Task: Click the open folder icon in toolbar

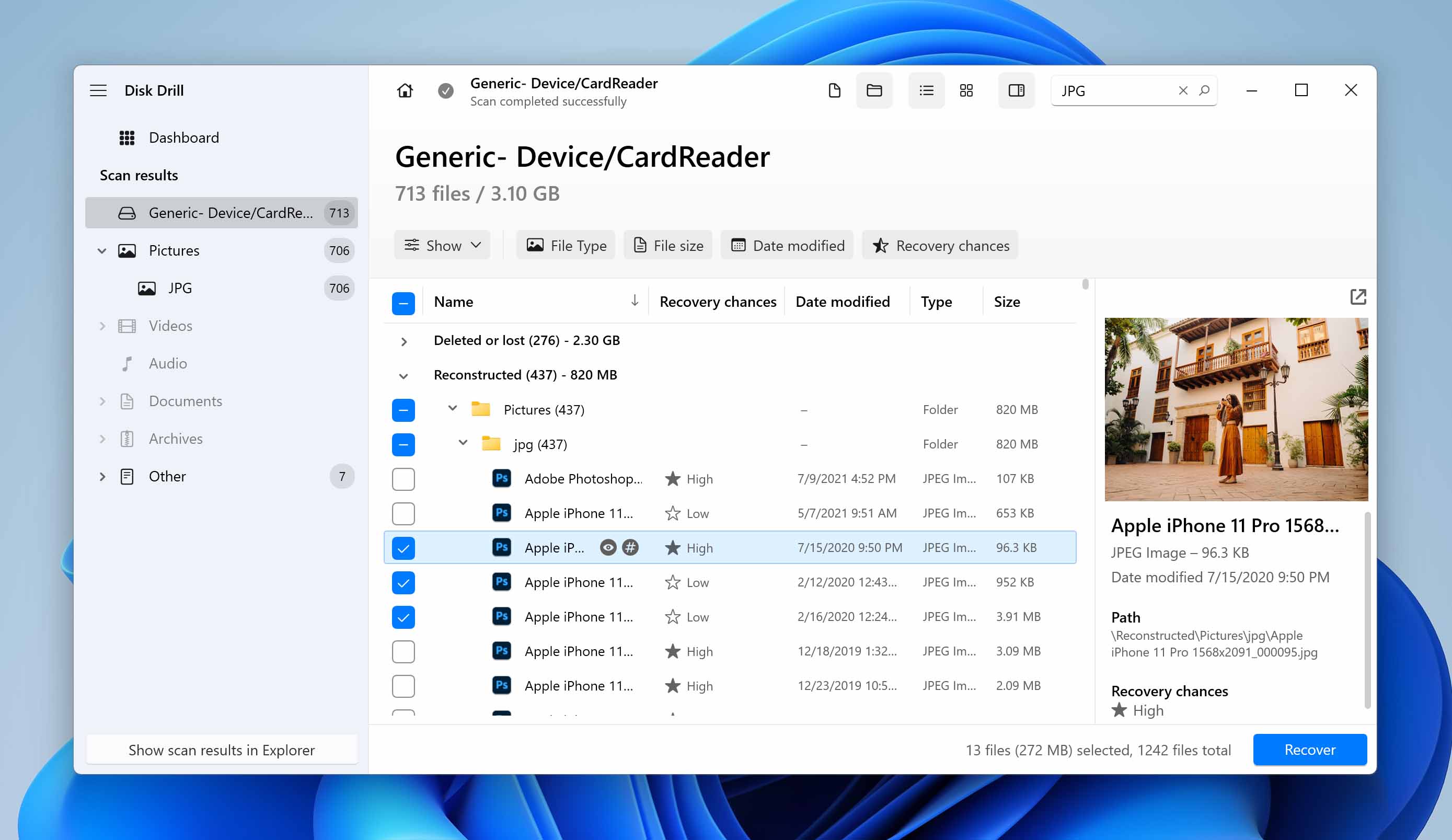Action: coord(874,90)
